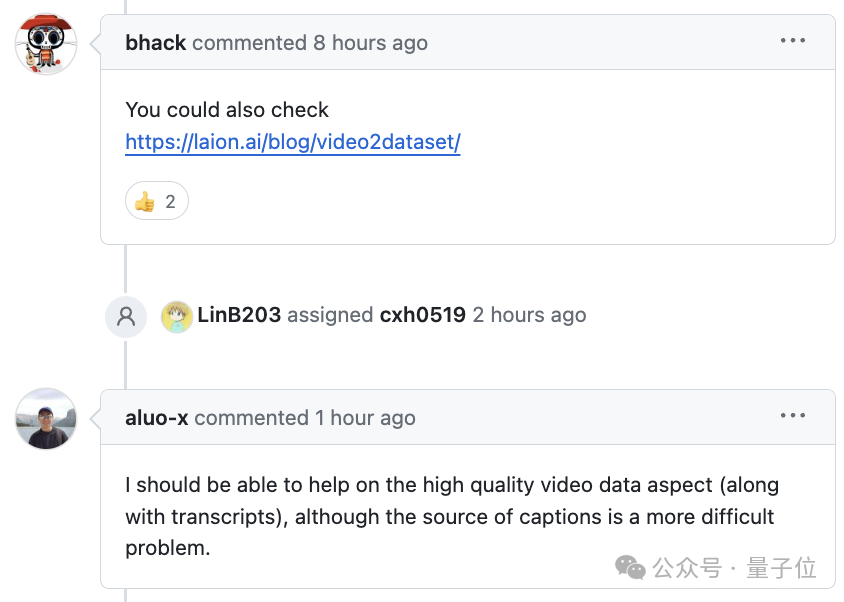
Task: Toggle the thumbs-up reaction showing 2
Action: pos(156,200)
